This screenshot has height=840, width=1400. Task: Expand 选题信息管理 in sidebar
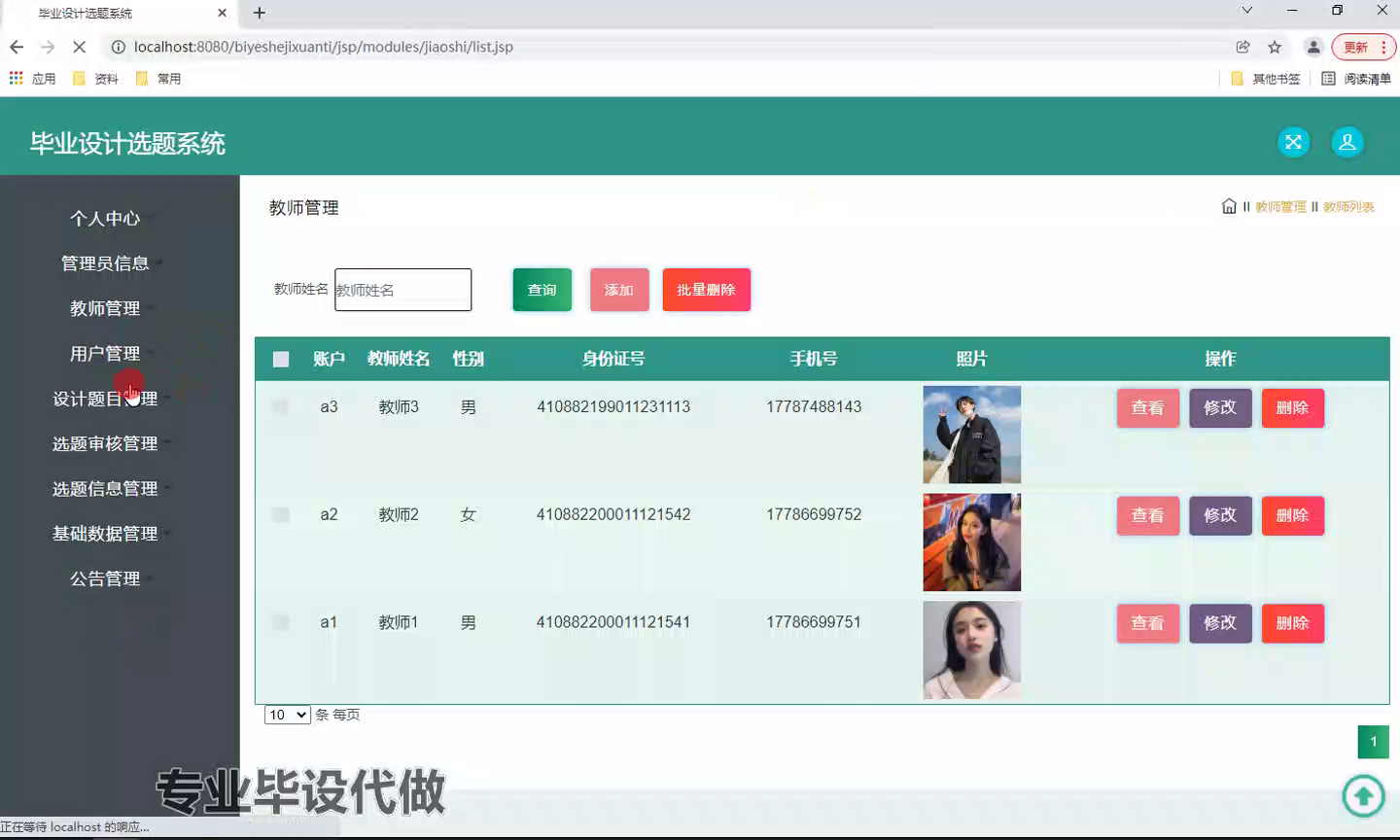coord(105,488)
